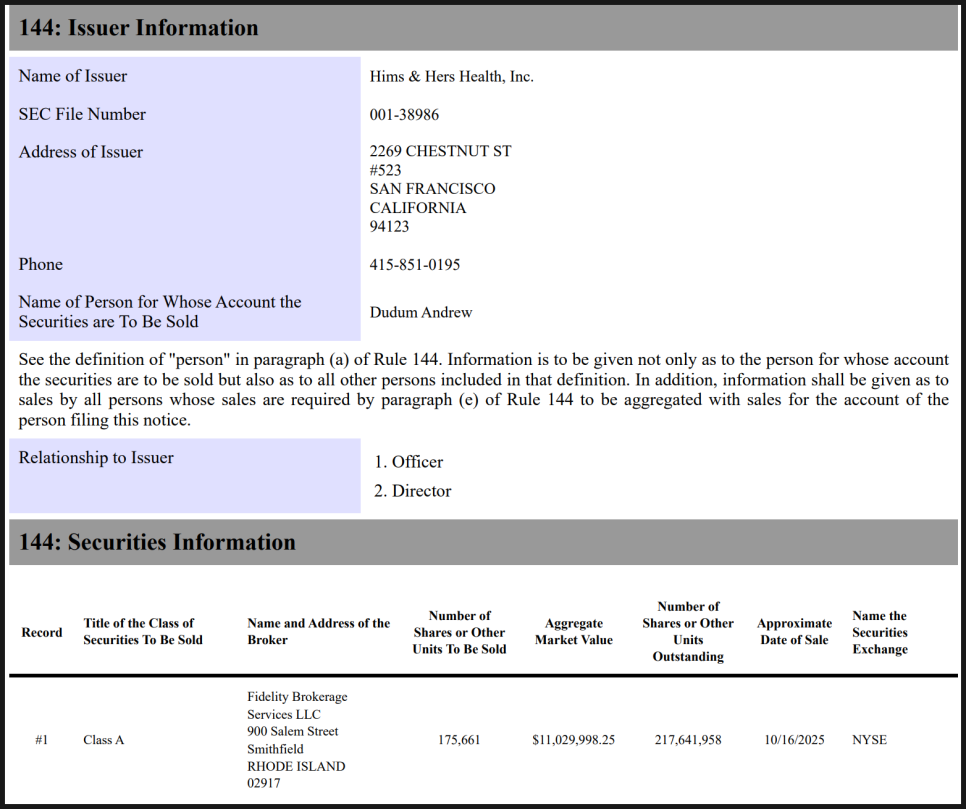
Task: Click the "Relationship to Issuer" label
Action: (96, 458)
